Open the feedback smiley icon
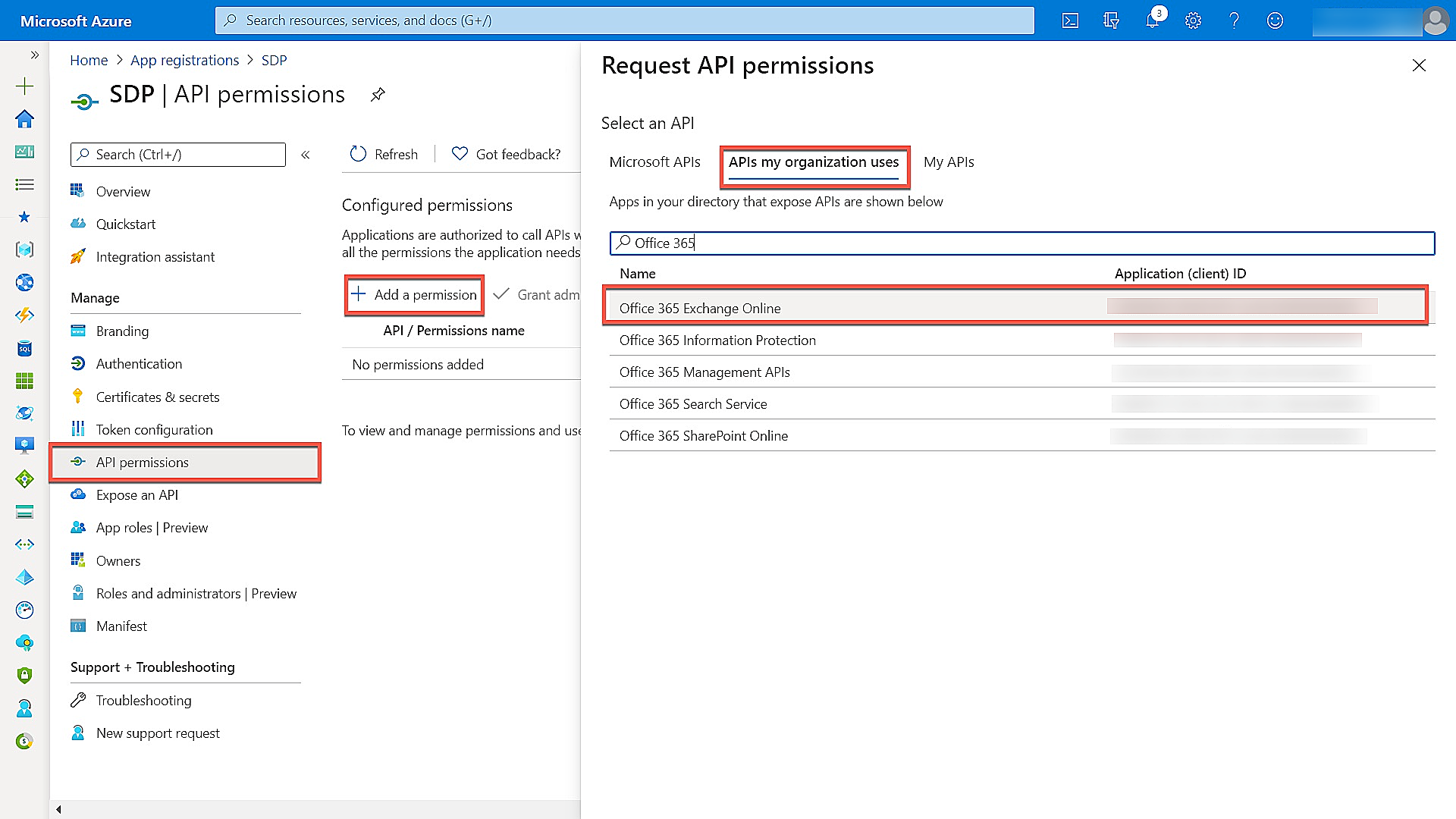Image resolution: width=1456 pixels, height=819 pixels. pos(1275,20)
